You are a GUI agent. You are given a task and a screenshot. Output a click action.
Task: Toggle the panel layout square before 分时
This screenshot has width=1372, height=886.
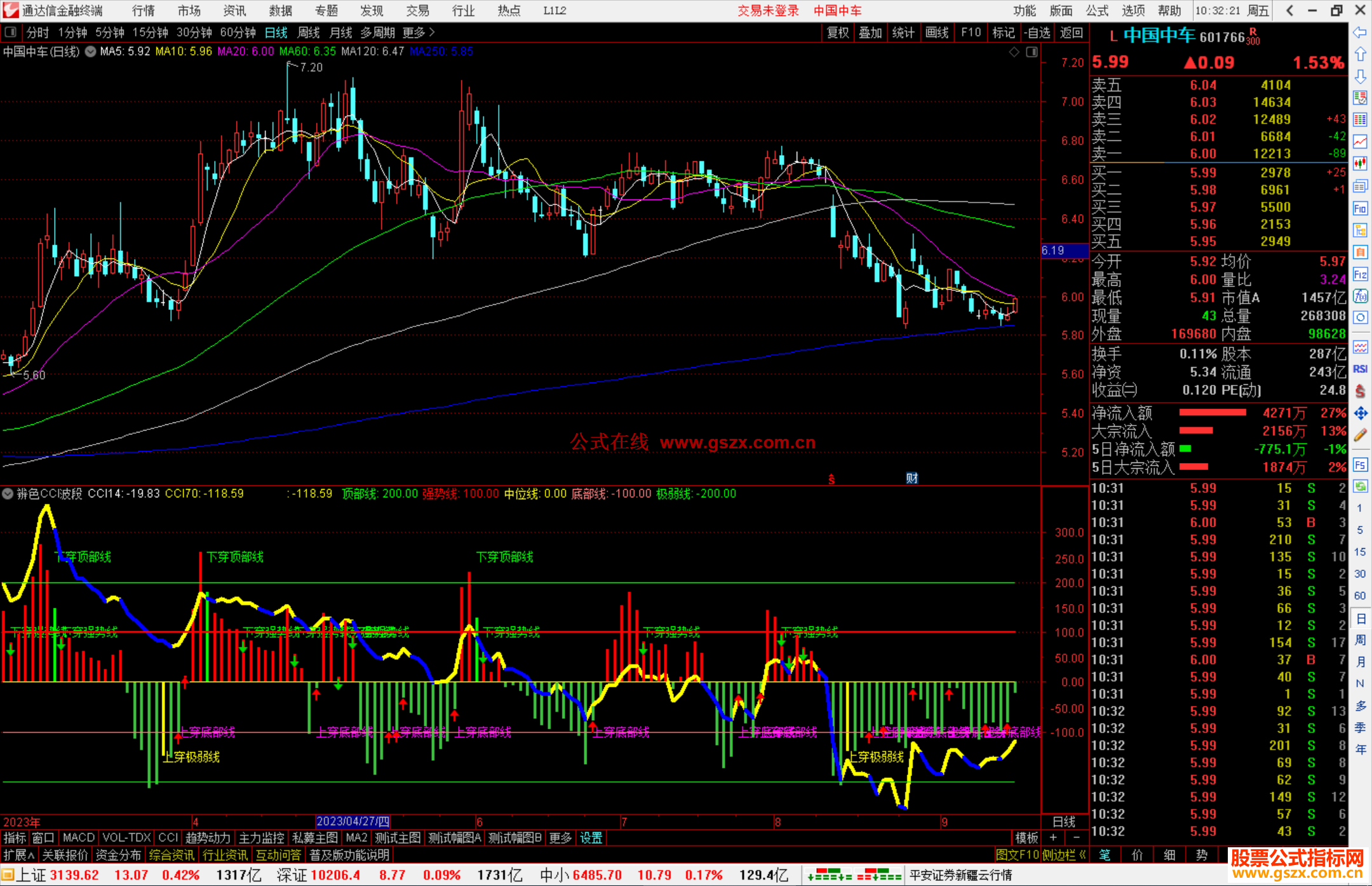(11, 32)
